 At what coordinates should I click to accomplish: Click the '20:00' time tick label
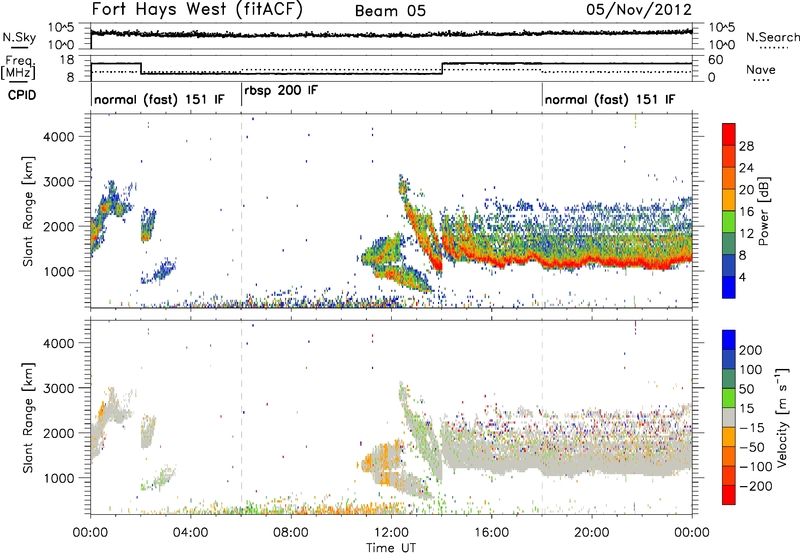592,533
